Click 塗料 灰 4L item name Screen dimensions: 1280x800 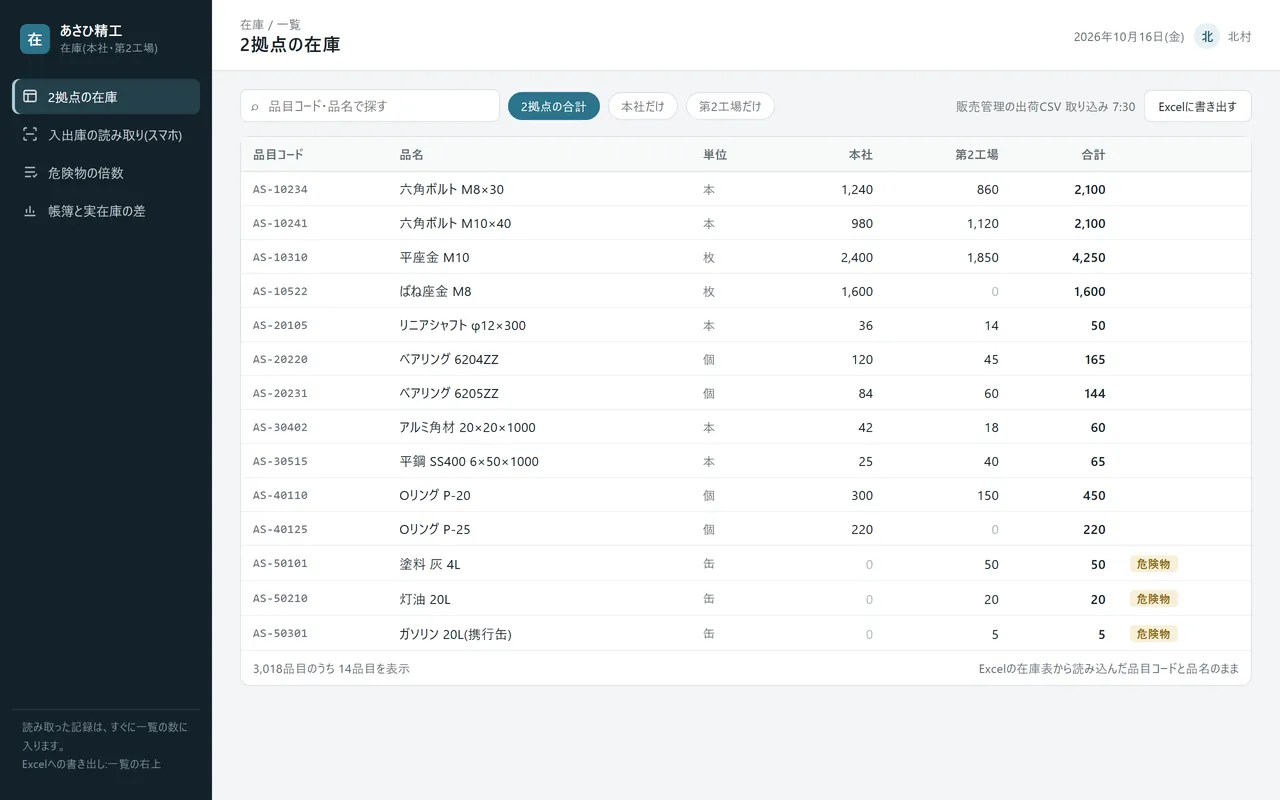click(x=430, y=564)
